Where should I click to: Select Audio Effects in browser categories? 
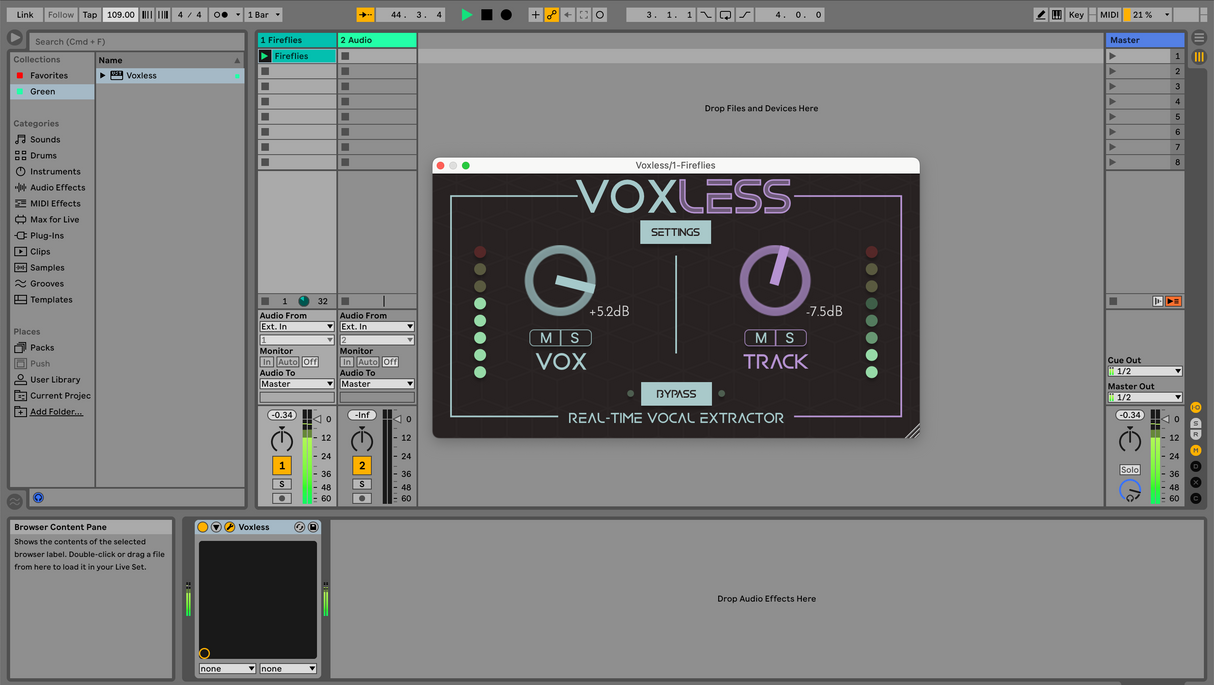pyautogui.click(x=57, y=188)
